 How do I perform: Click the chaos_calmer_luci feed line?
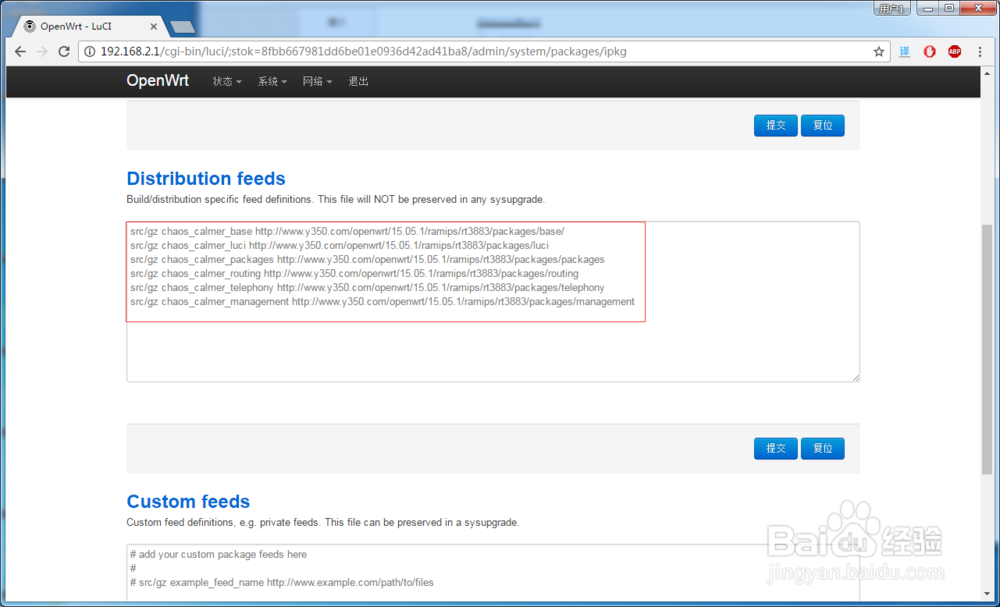[x=339, y=245]
